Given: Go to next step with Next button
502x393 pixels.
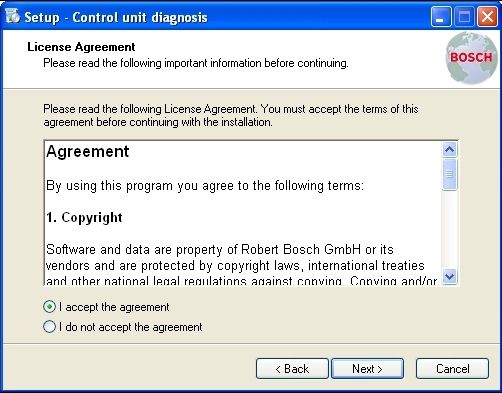Looking at the screenshot, I should (367, 369).
